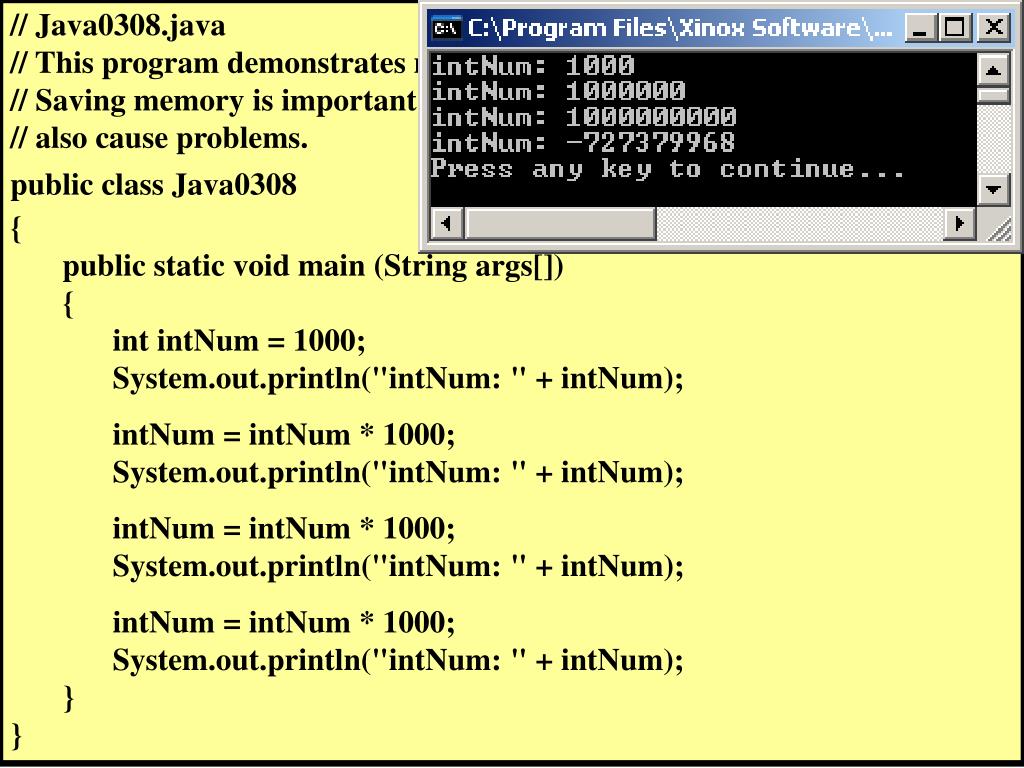Close the Xinox Software console window
This screenshot has height=768, width=1024.
coord(992,27)
